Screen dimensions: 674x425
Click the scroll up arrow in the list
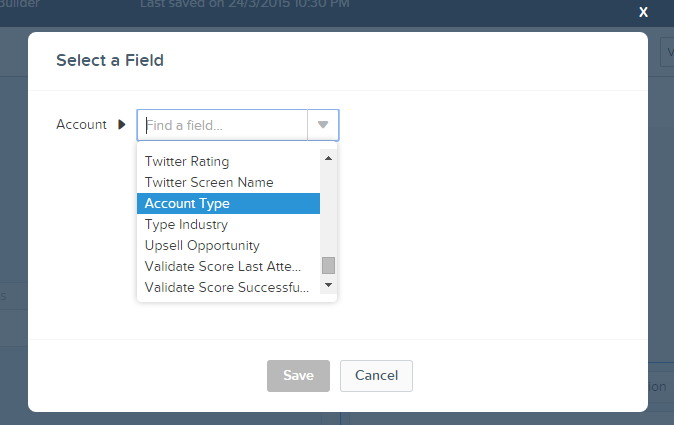328,157
